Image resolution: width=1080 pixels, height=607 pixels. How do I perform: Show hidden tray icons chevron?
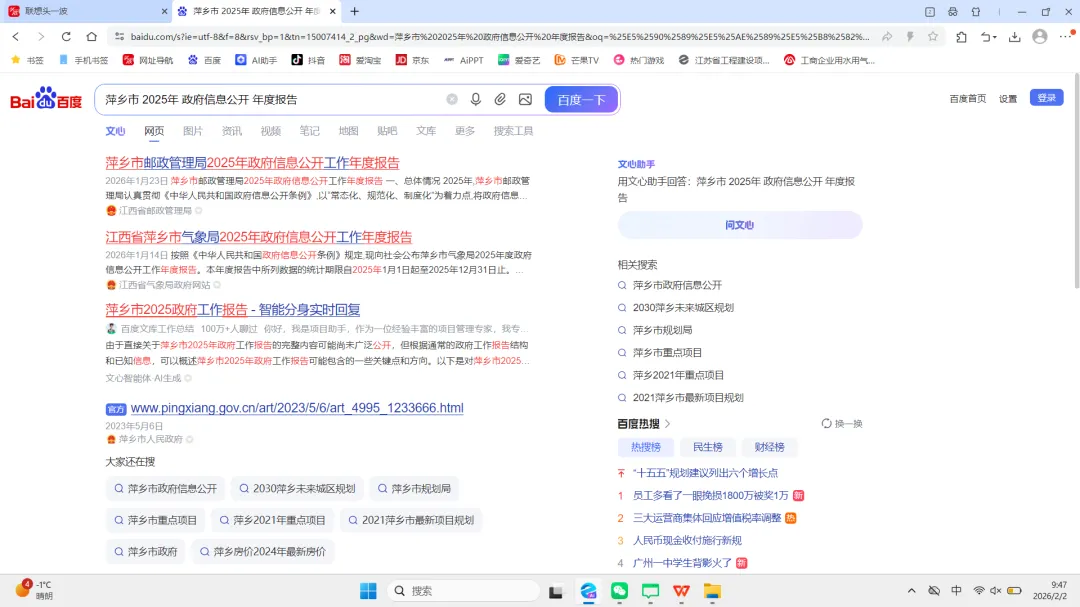911,590
